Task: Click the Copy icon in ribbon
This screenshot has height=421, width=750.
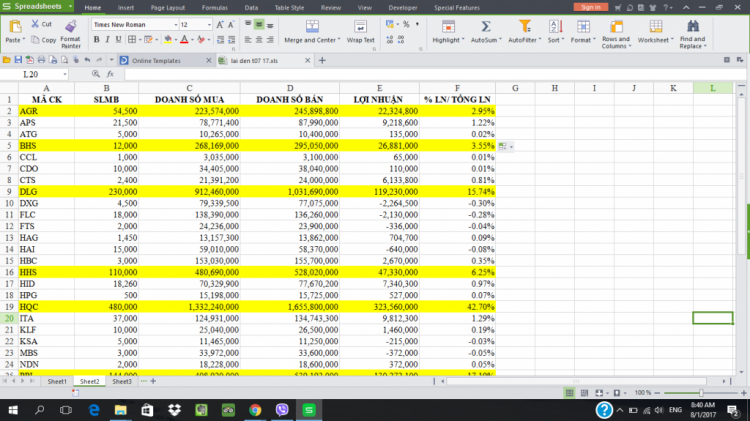Action: [x=35, y=40]
